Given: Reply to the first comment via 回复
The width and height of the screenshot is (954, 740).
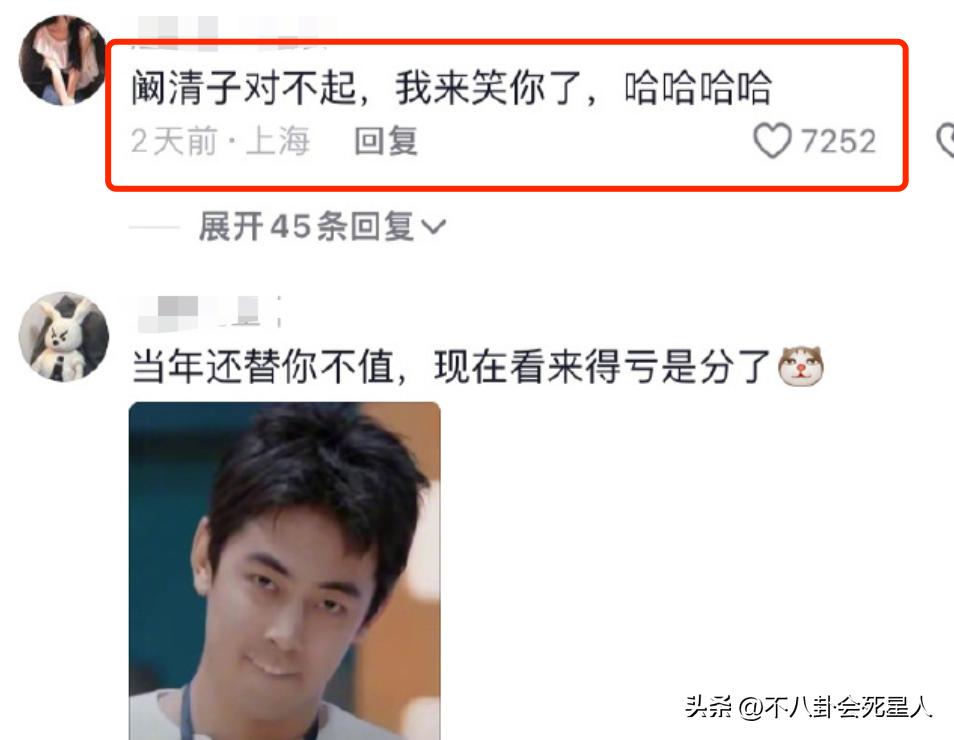Looking at the screenshot, I should [x=386, y=141].
